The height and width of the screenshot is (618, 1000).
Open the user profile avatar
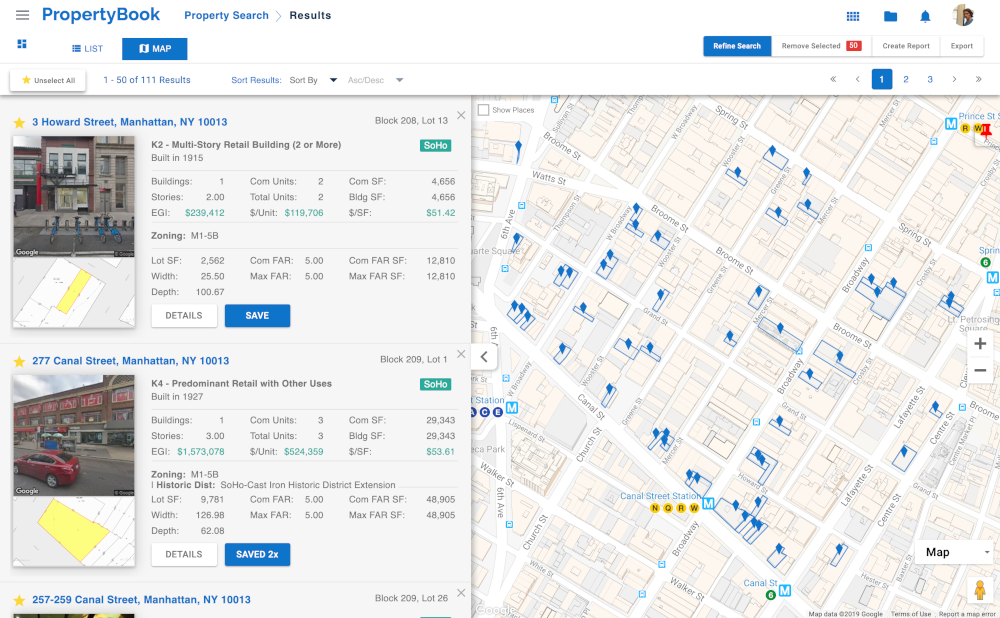(964, 16)
